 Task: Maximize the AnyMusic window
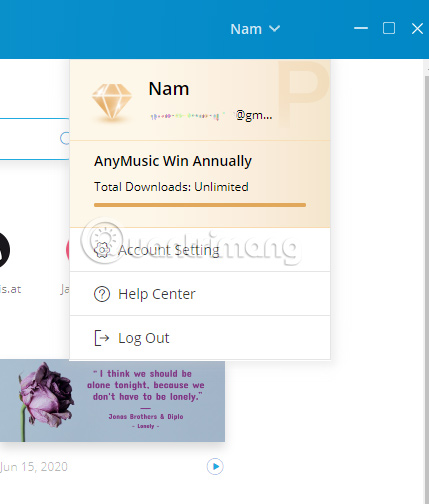389,28
